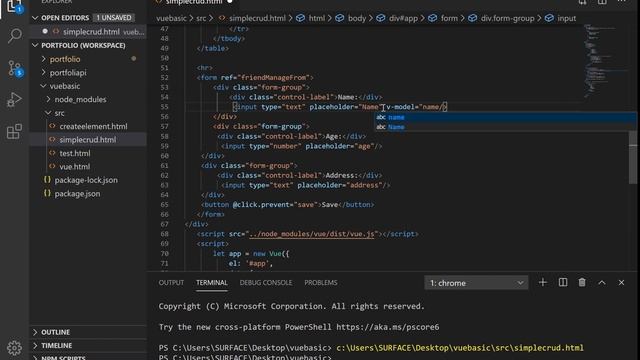Click 'div#app' breadcrumb item

[x=403, y=18]
